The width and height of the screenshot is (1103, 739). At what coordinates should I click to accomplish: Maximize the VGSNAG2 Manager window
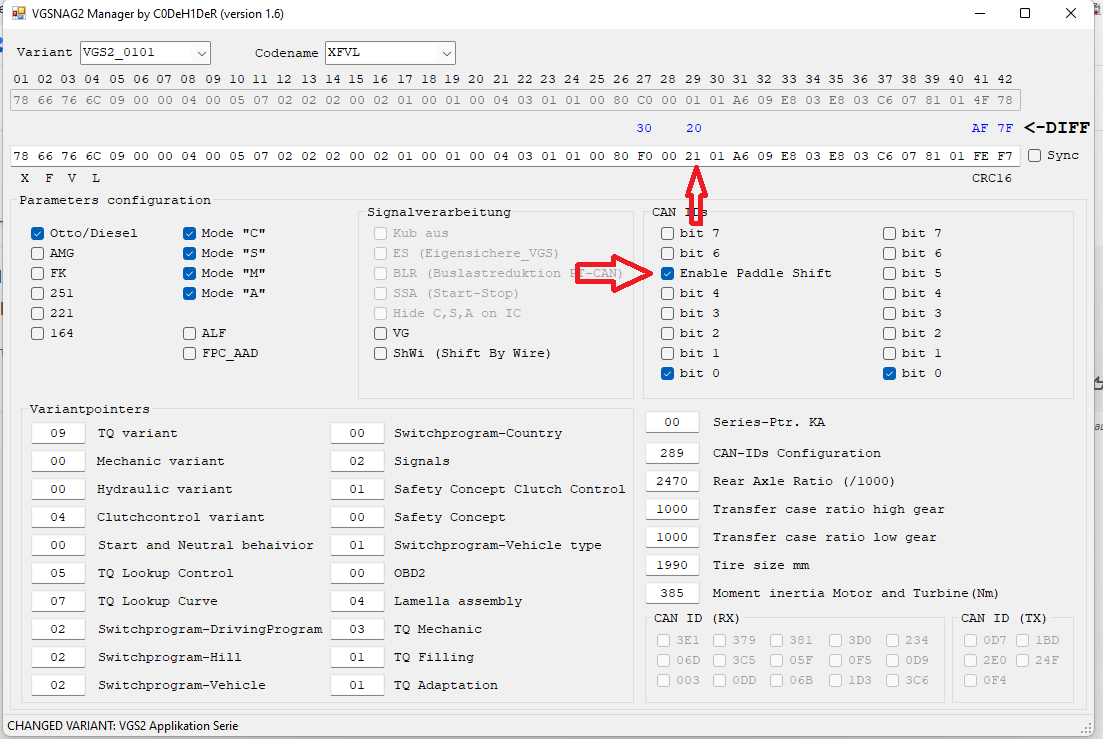(x=1025, y=14)
